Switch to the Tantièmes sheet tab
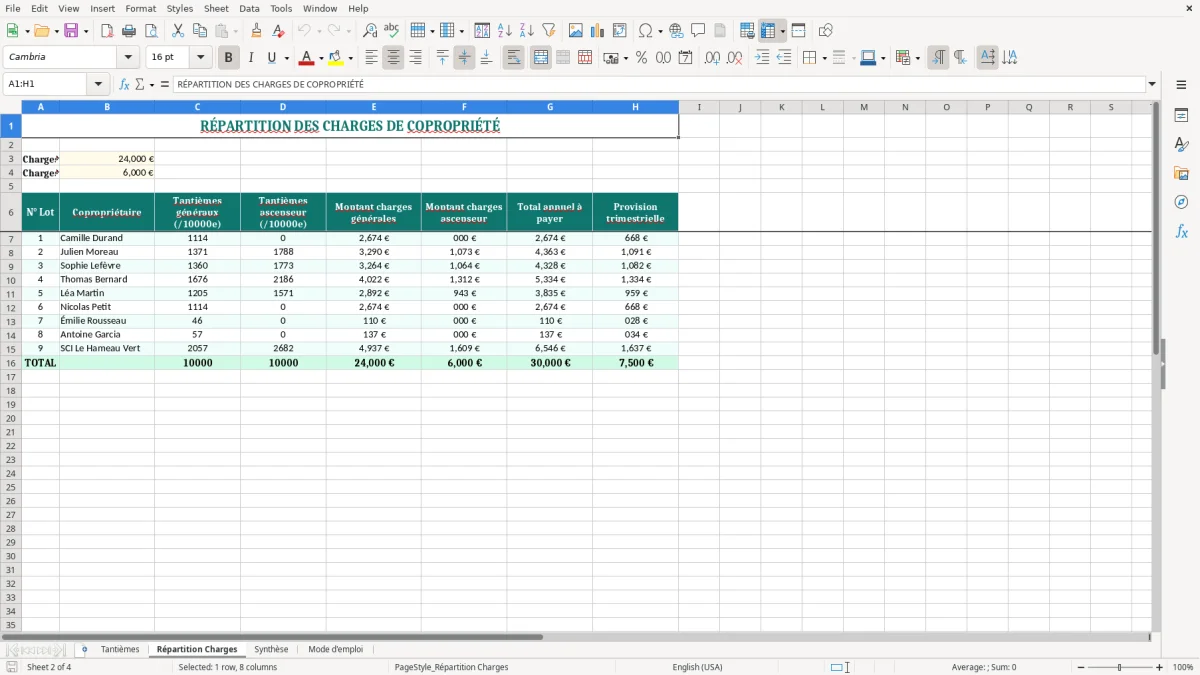This screenshot has width=1200, height=675. (120, 650)
